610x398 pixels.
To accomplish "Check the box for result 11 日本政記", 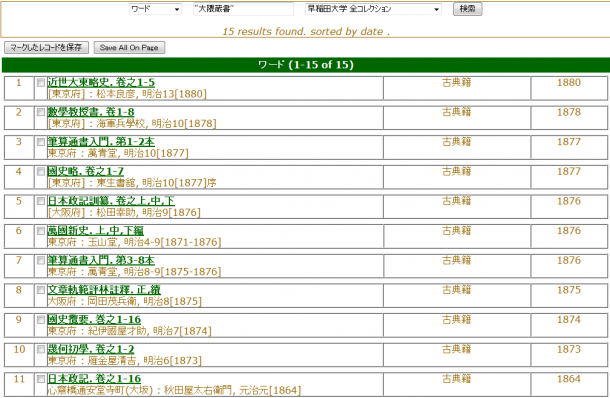I will pos(41,379).
